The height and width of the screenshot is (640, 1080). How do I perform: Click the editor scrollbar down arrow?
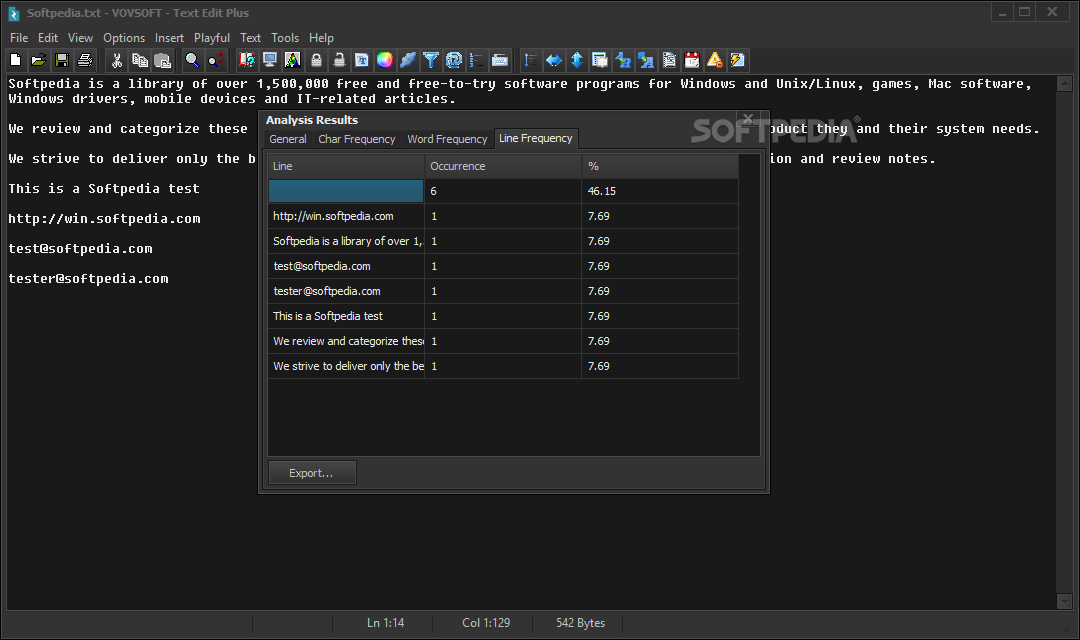pyautogui.click(x=1064, y=601)
